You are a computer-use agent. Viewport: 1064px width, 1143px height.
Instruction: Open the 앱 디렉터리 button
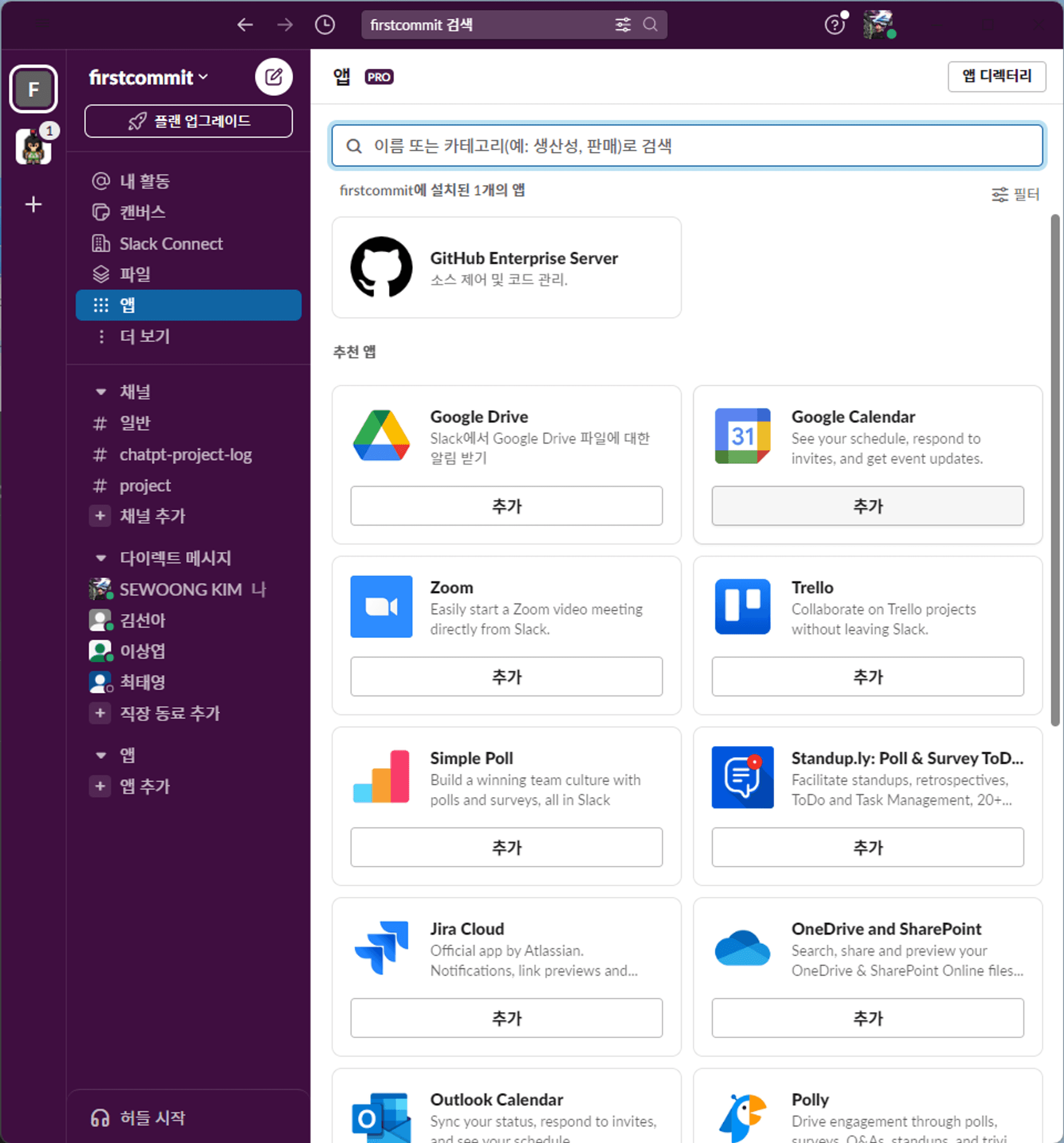(997, 77)
